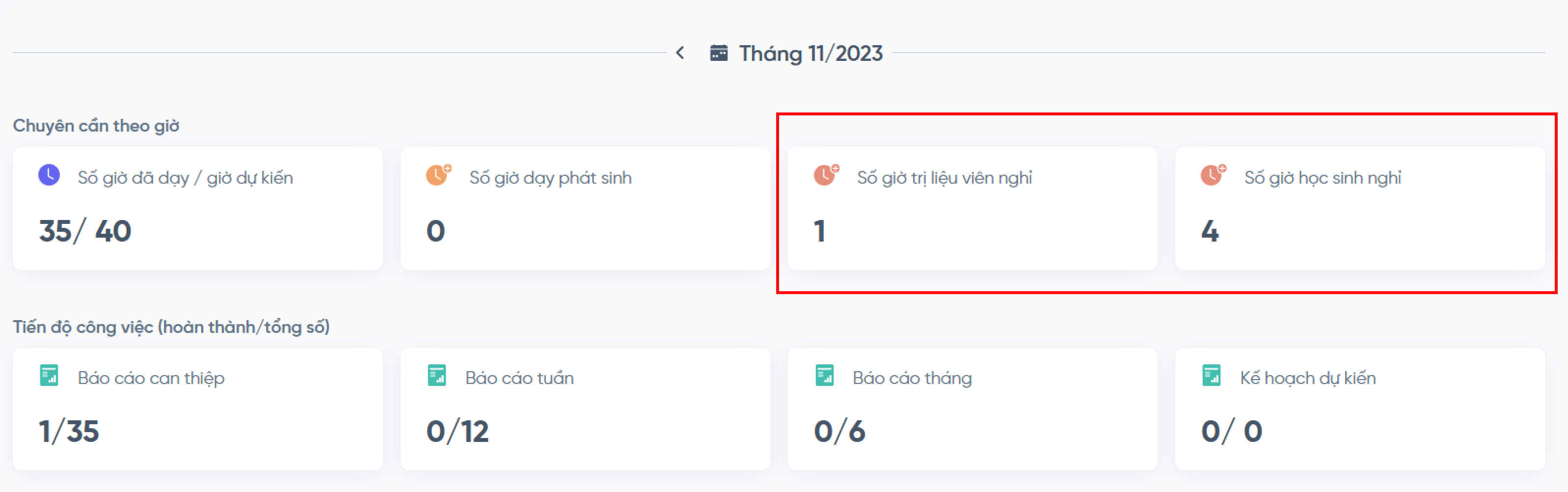Click the 0/6 monthly report count
Viewport: 1568px width, 492px height.
839,432
